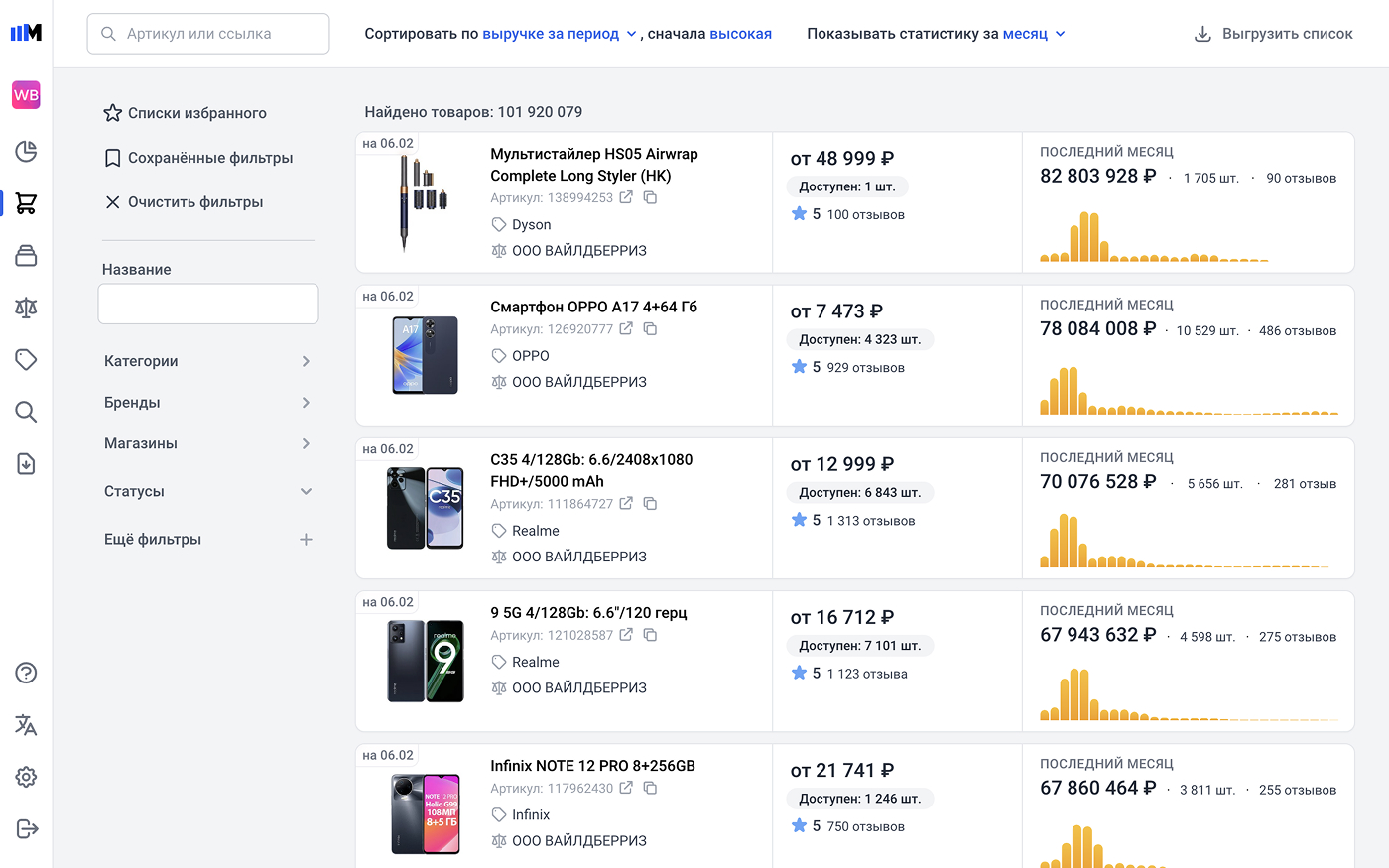Screen dimensions: 1389x868
Task: Open Infinix NOTE 12 PRO 8+256GB title
Action: [x=592, y=766]
